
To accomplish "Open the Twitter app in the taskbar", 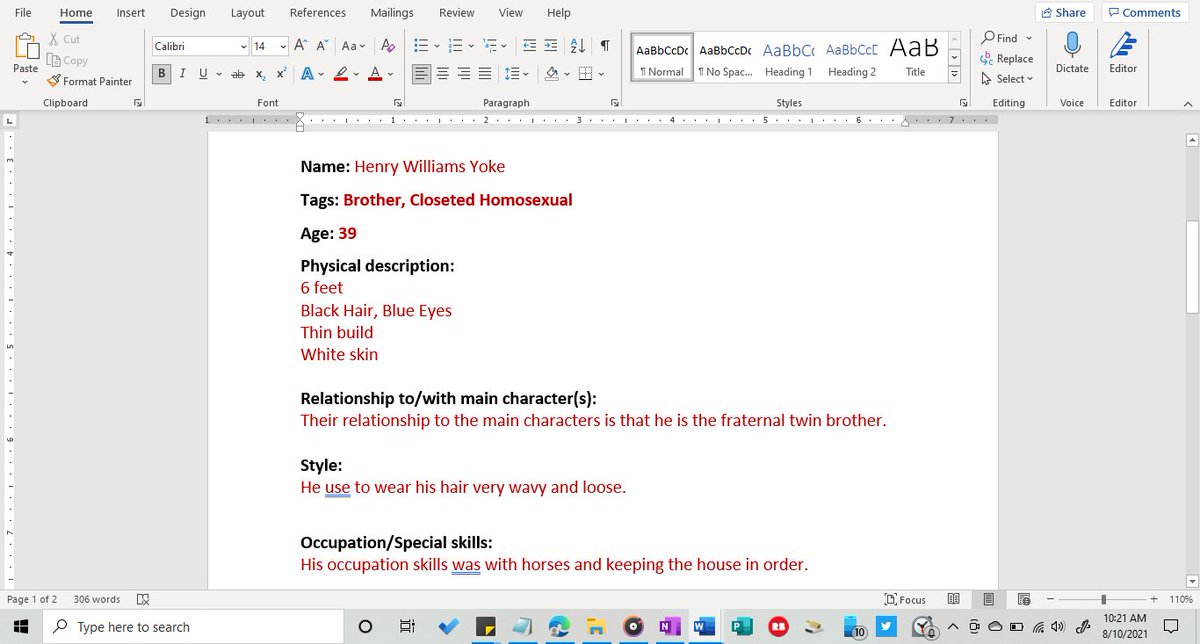I will pyautogui.click(x=885, y=627).
